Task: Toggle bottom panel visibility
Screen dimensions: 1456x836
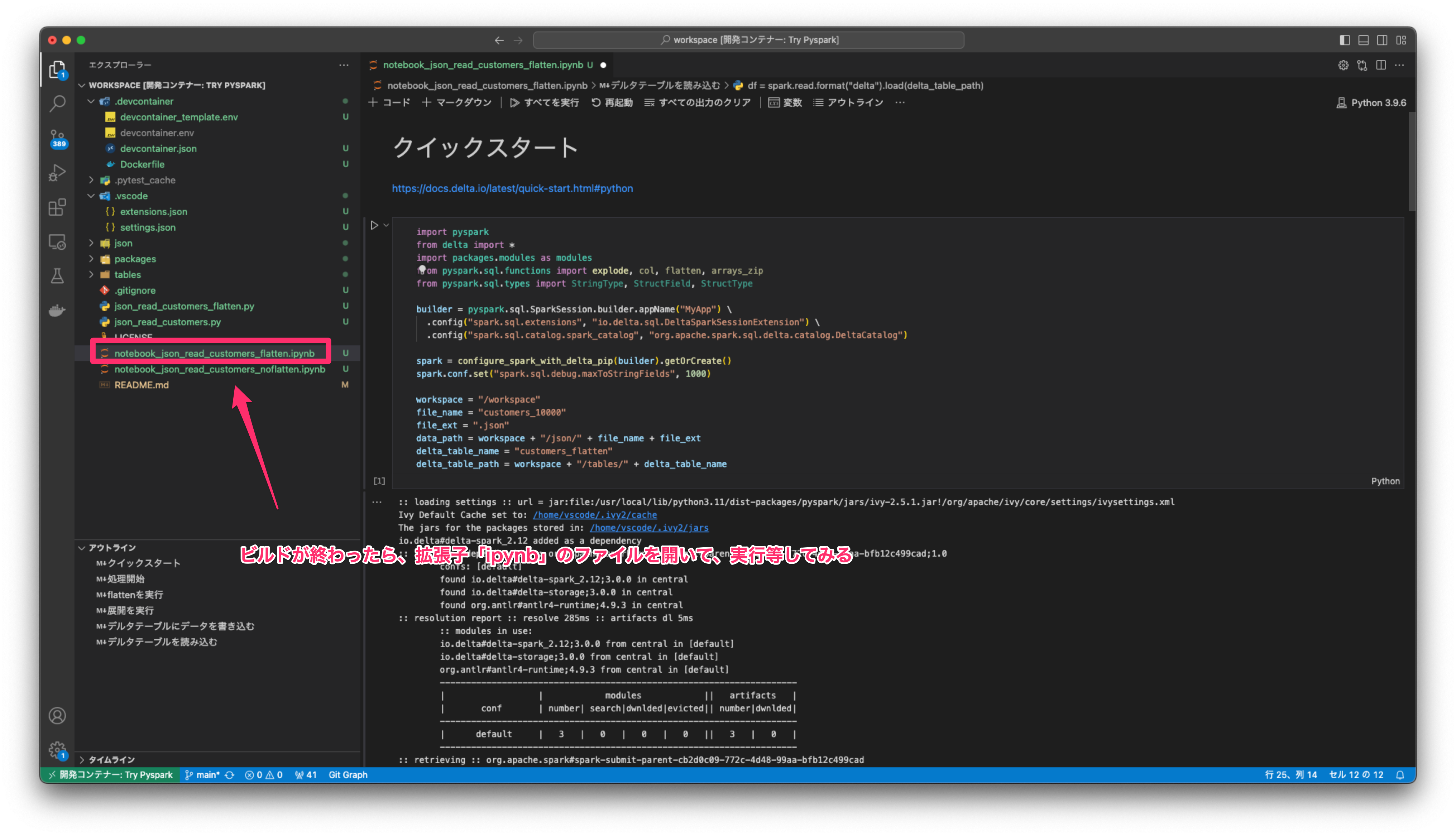Action: point(1363,40)
